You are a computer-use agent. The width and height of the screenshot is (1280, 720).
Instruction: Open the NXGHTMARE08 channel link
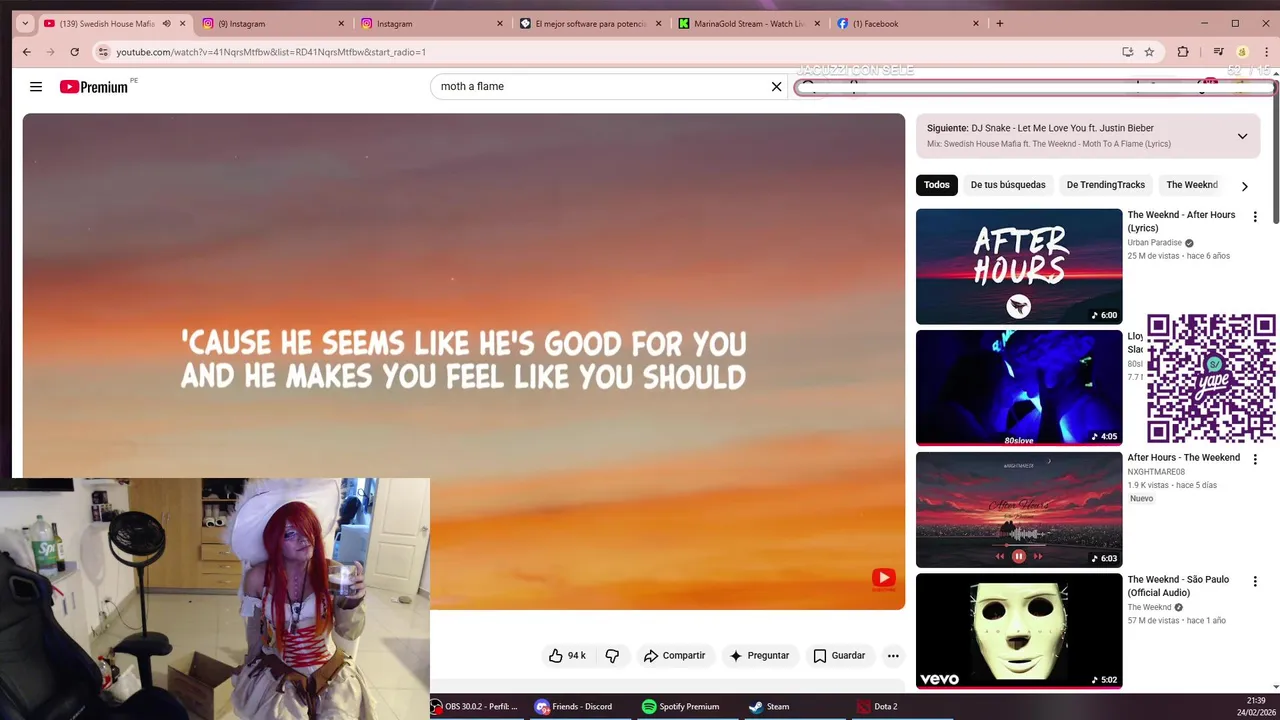(1156, 472)
